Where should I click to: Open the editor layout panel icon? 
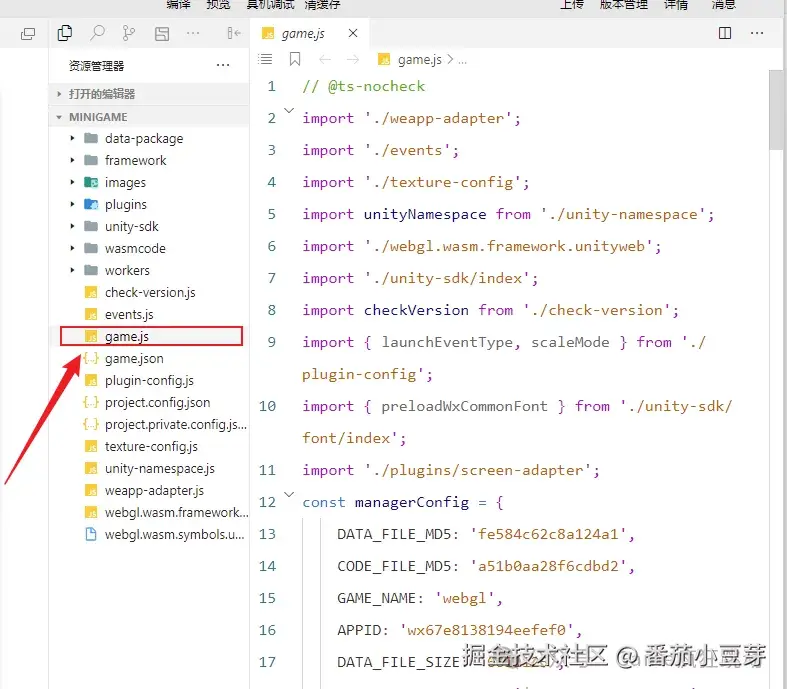[x=162, y=34]
